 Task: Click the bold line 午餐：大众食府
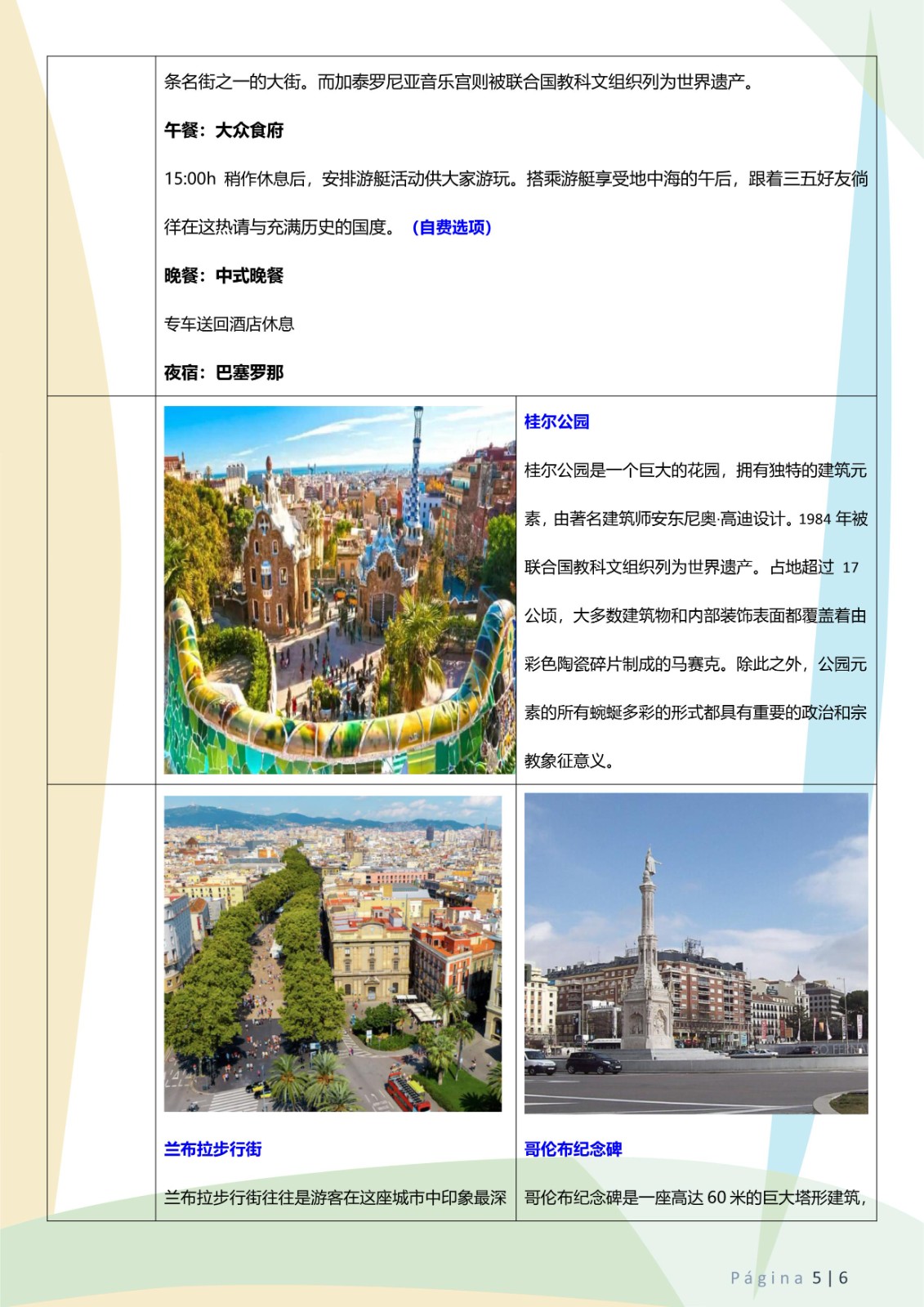(x=224, y=130)
